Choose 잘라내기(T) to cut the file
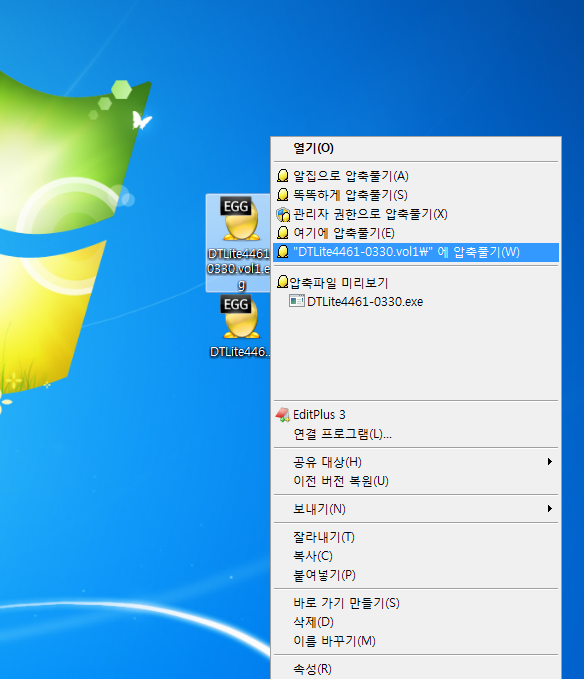This screenshot has width=584, height=679. click(x=416, y=537)
